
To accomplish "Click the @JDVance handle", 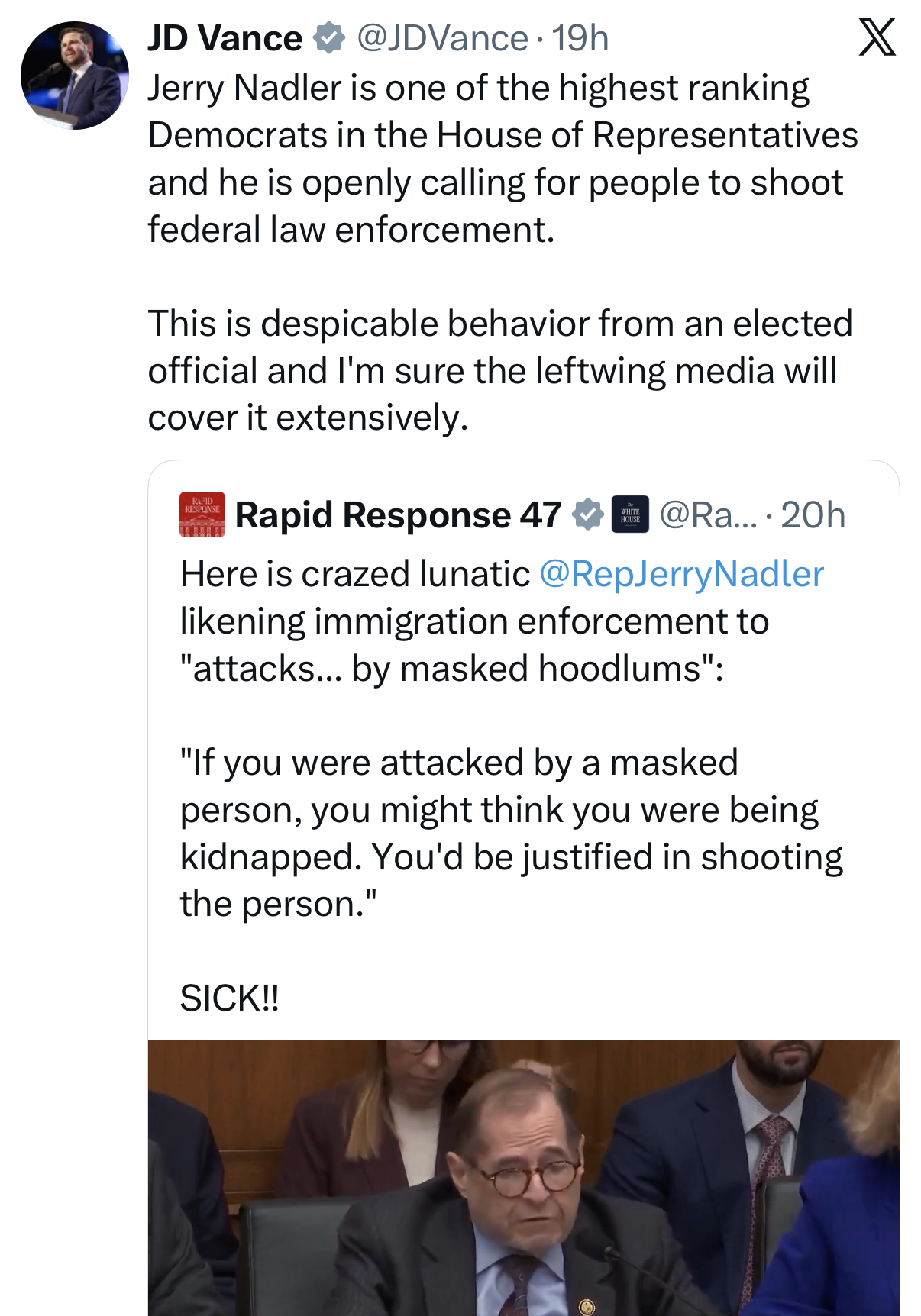I will tap(442, 38).
